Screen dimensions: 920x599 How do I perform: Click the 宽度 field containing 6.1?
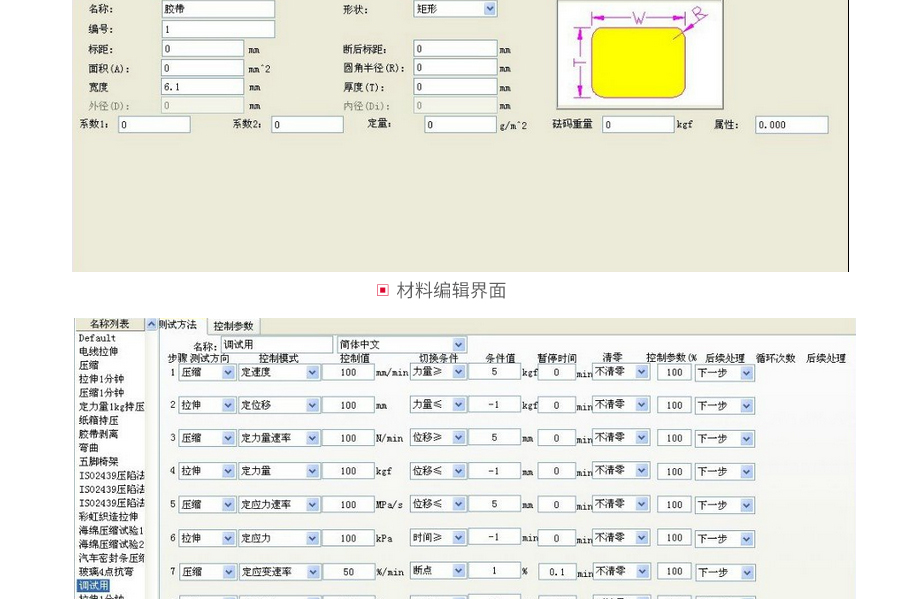click(x=203, y=87)
